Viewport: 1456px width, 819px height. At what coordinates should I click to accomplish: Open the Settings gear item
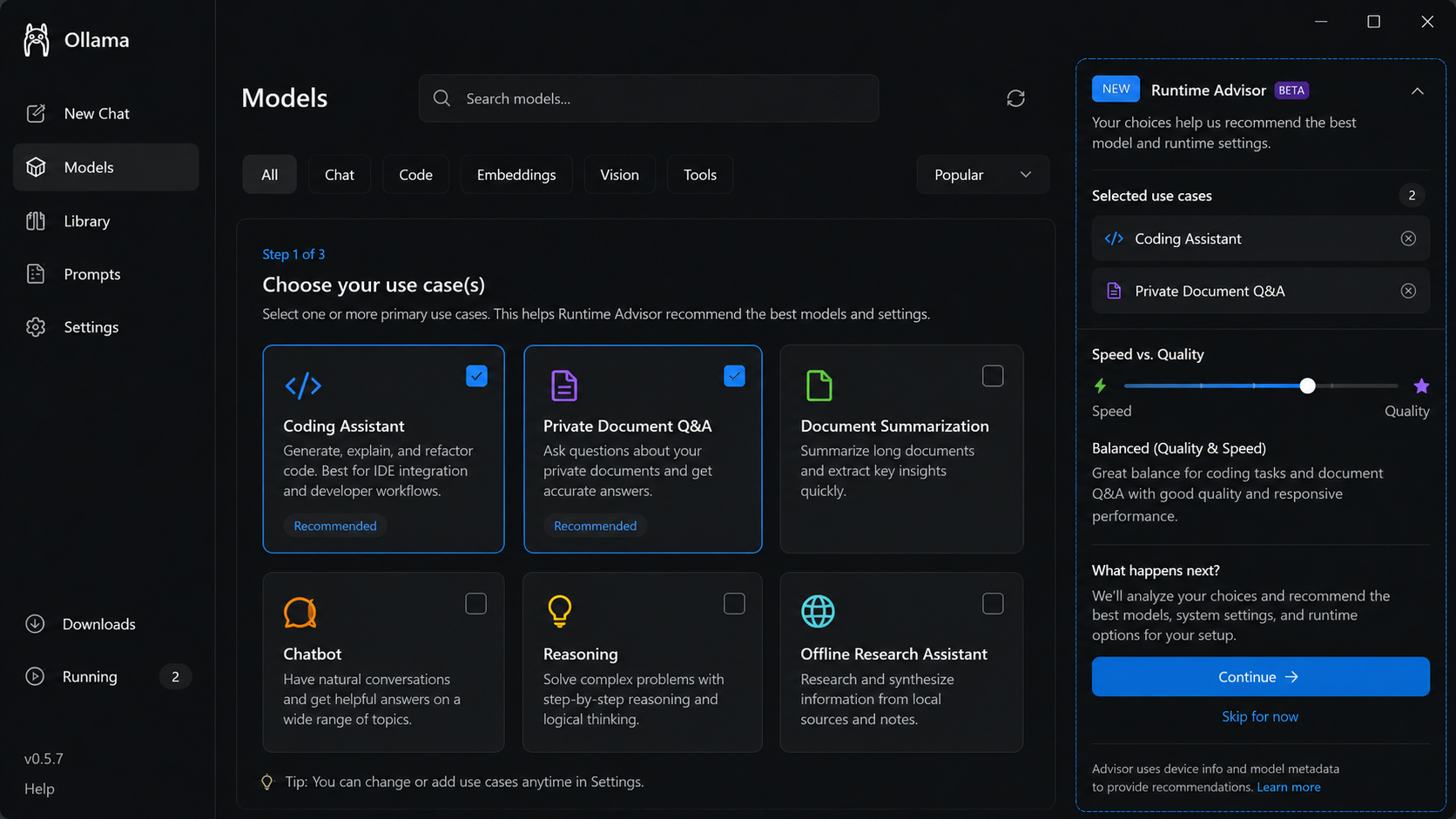pyautogui.click(x=105, y=327)
